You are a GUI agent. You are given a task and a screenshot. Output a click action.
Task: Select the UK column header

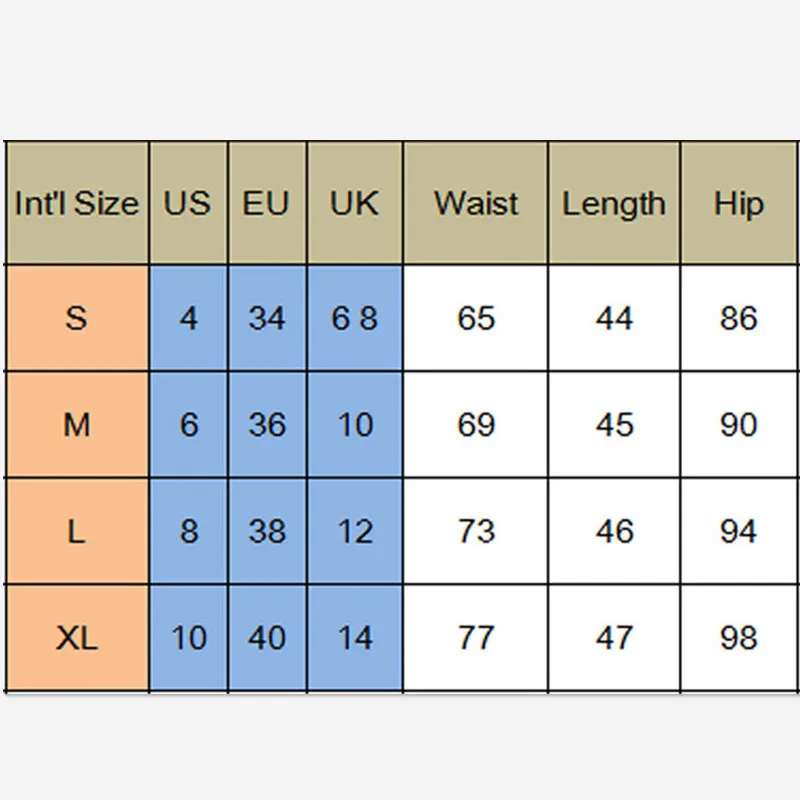355,204
